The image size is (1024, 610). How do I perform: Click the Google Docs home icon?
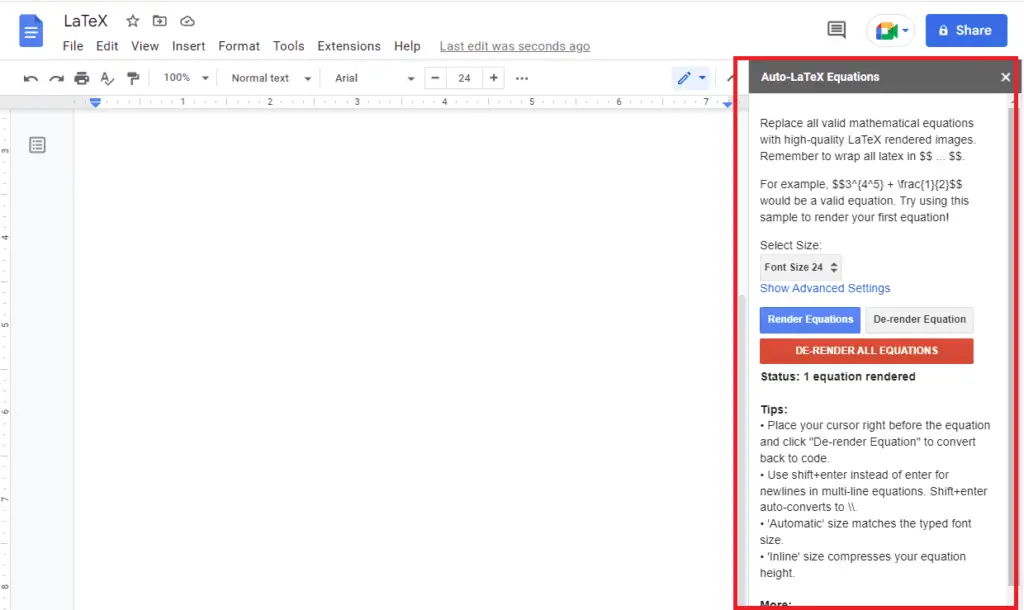point(30,32)
